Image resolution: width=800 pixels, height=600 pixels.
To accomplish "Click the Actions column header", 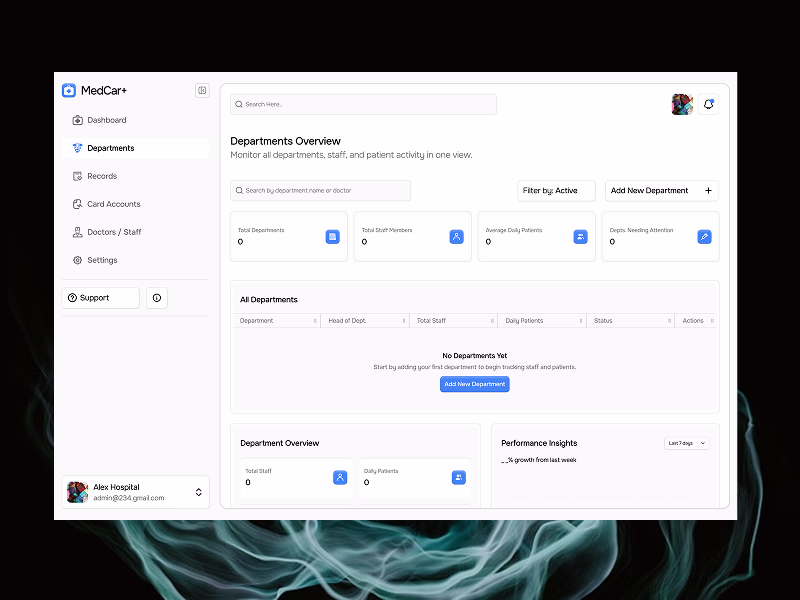I will [696, 320].
